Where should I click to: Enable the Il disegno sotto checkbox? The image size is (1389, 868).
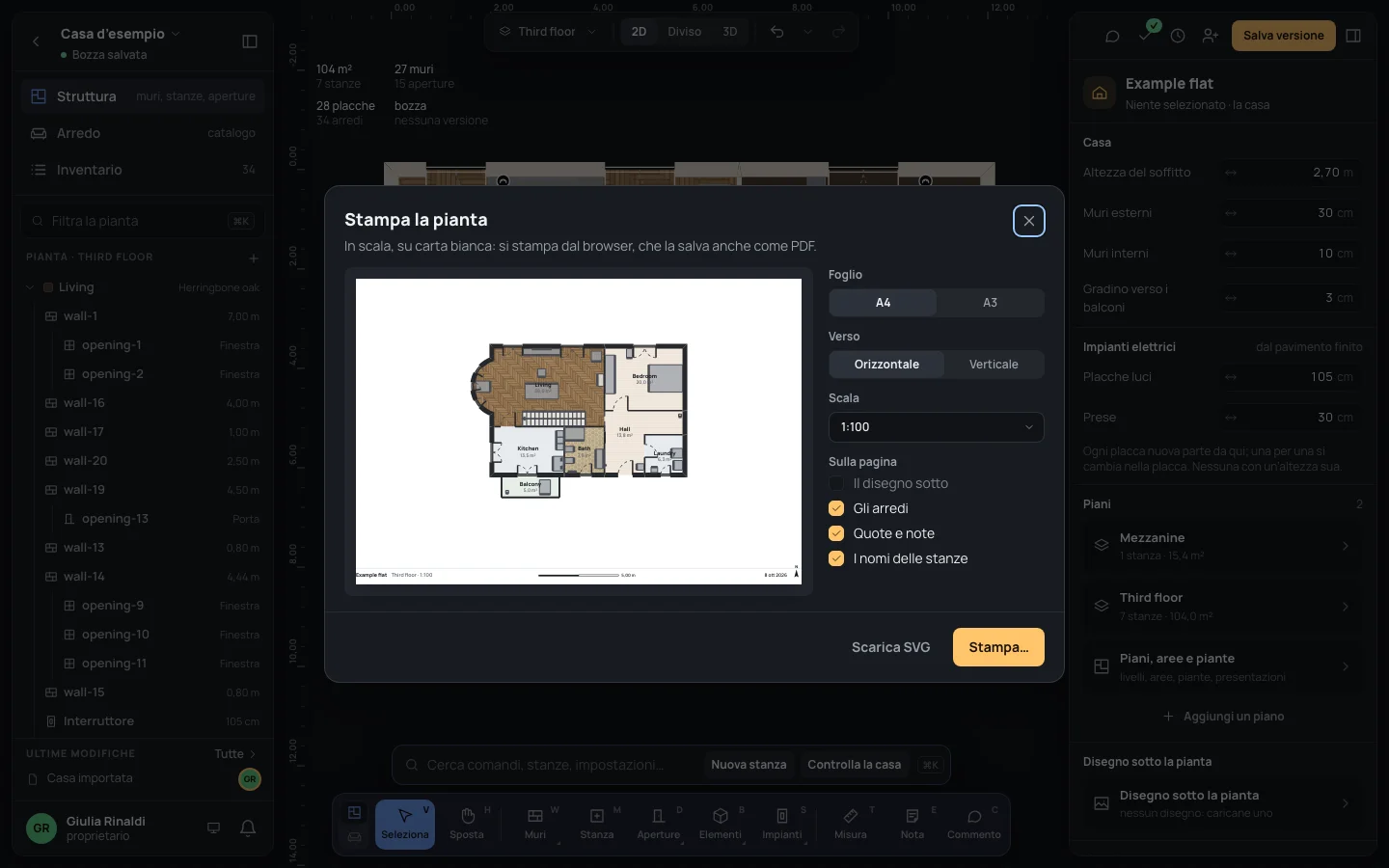point(836,483)
